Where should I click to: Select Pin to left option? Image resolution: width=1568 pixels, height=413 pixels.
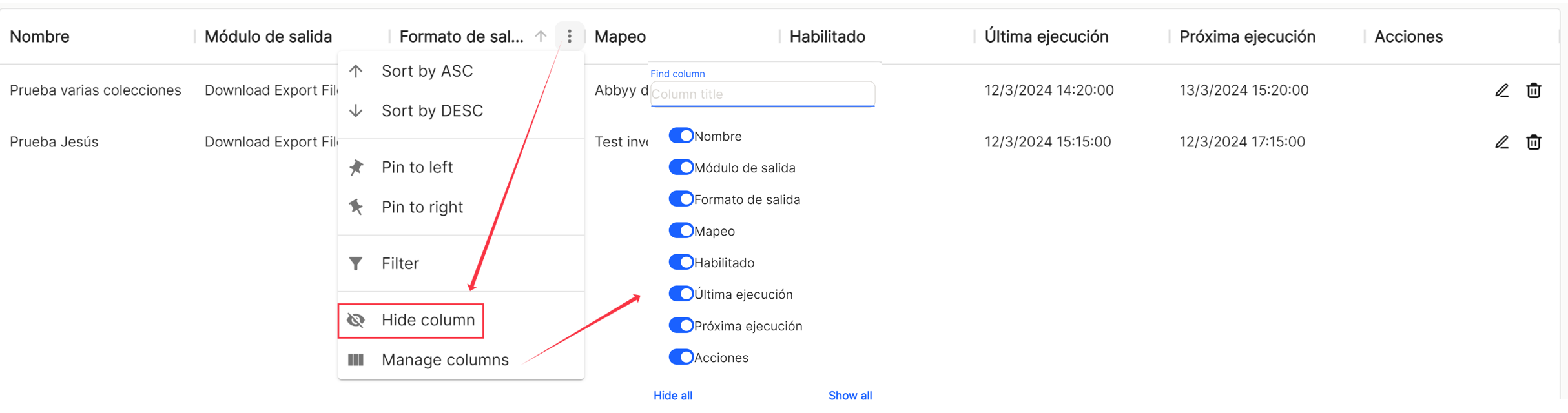pyautogui.click(x=461, y=167)
